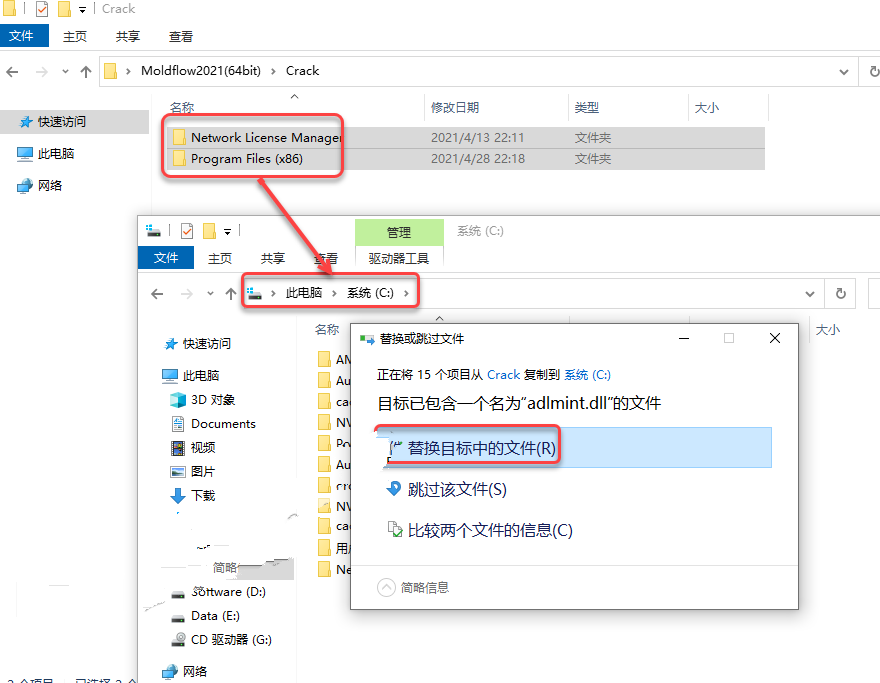Switch to 主页 tab in the 系统 (C:) window
This screenshot has height=683, width=880.
pyautogui.click(x=219, y=258)
